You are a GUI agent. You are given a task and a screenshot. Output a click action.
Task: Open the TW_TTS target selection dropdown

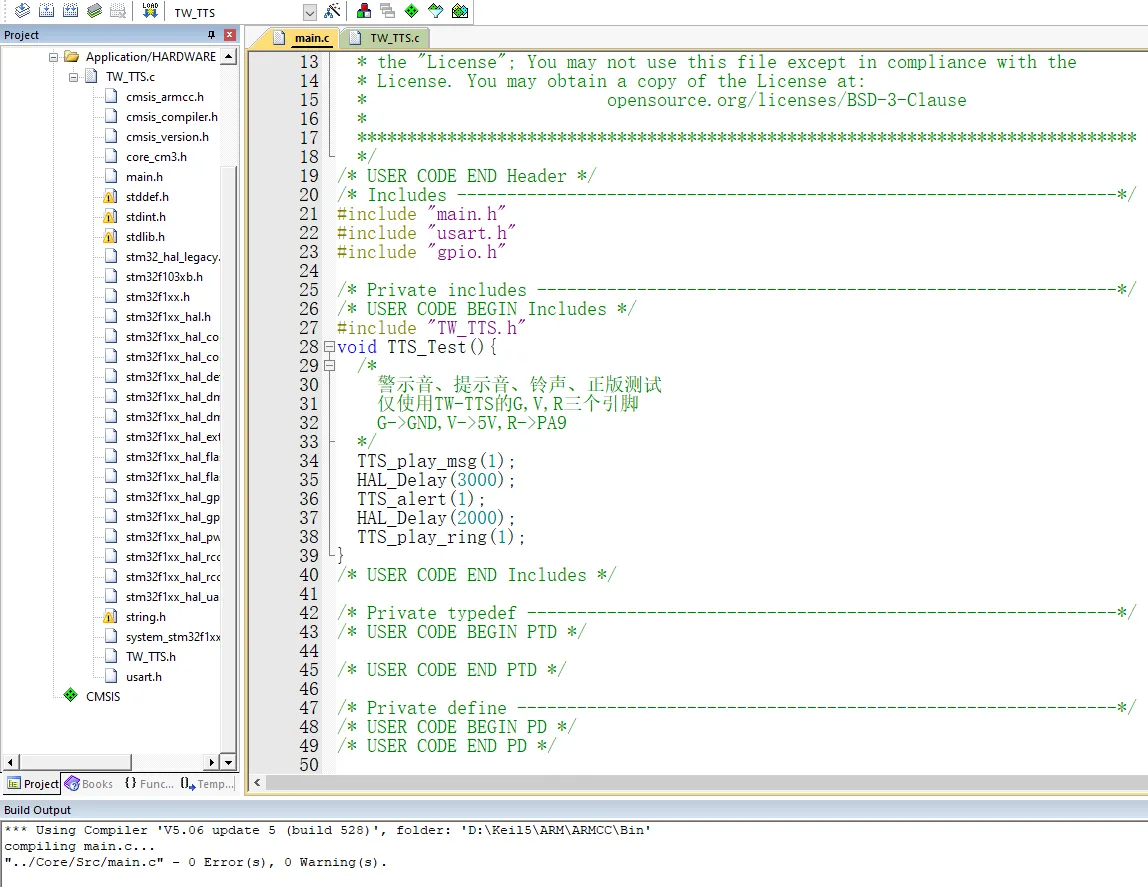309,13
